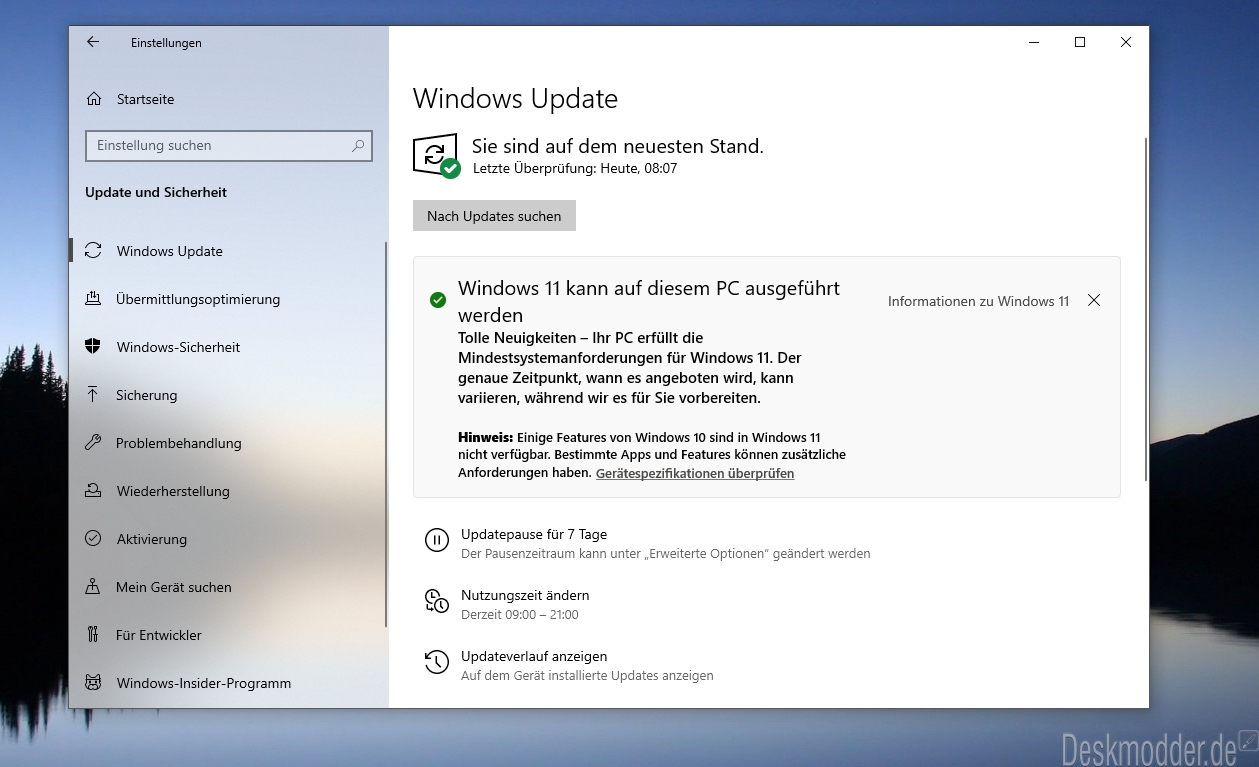Click 'Auf dem Gerät installierte Updates anzeigen' text
Viewport: 1259px width, 767px height.
tap(587, 676)
